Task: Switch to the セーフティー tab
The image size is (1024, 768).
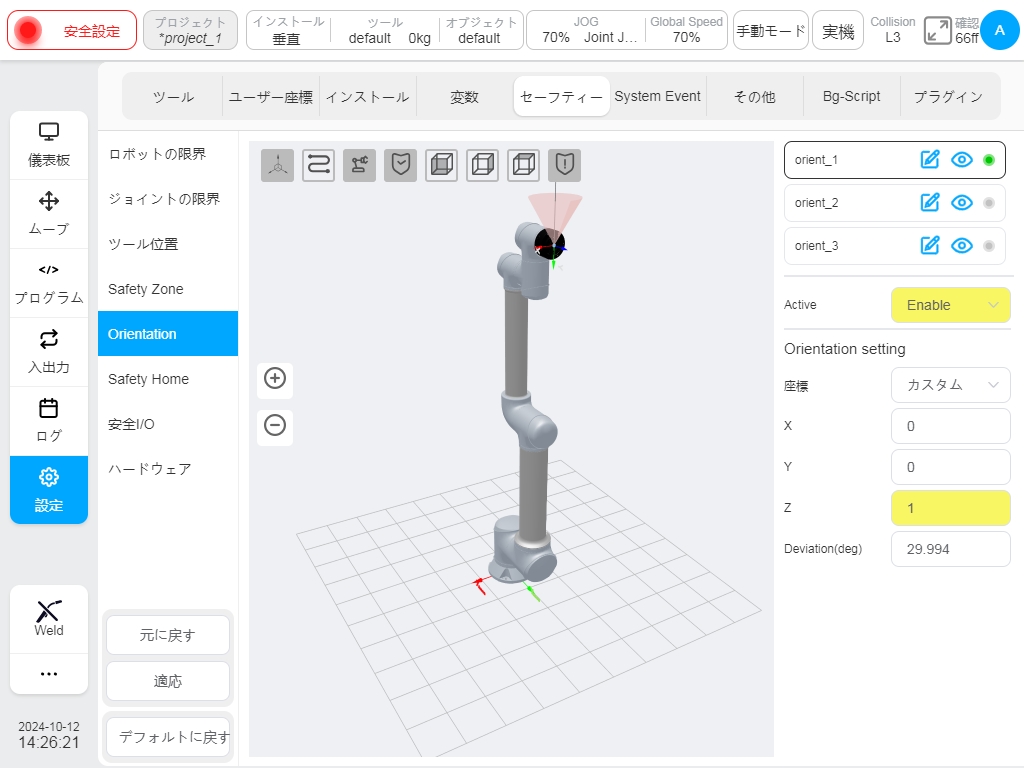Action: pos(562,97)
